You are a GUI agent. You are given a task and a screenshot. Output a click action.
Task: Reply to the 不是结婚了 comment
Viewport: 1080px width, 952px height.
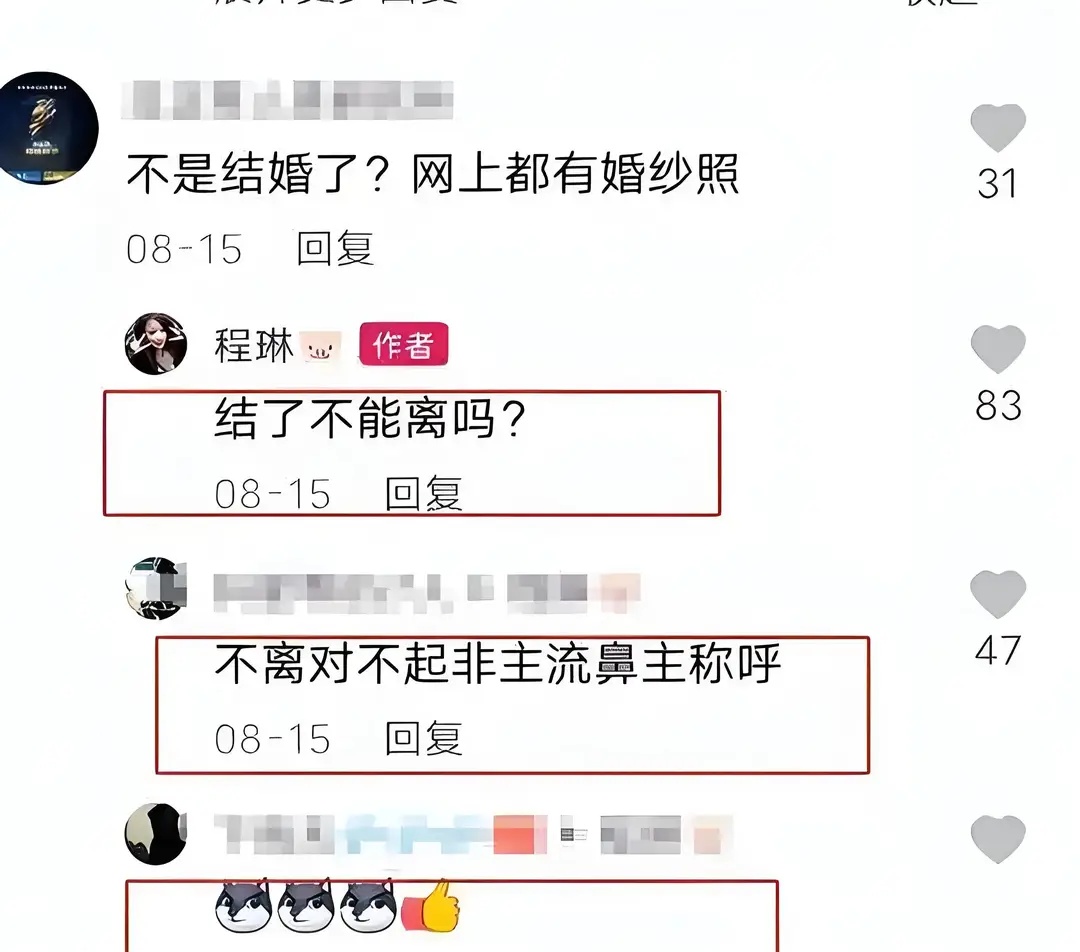[x=335, y=249]
